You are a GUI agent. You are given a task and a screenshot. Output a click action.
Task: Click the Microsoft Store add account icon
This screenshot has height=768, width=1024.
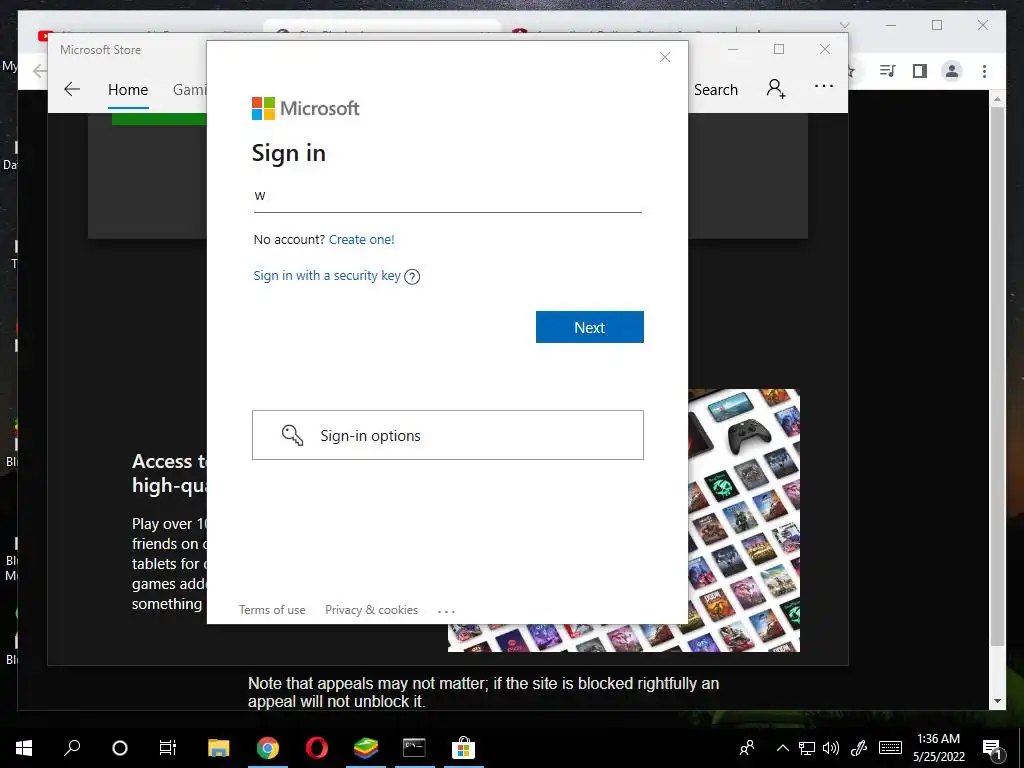[x=776, y=88]
